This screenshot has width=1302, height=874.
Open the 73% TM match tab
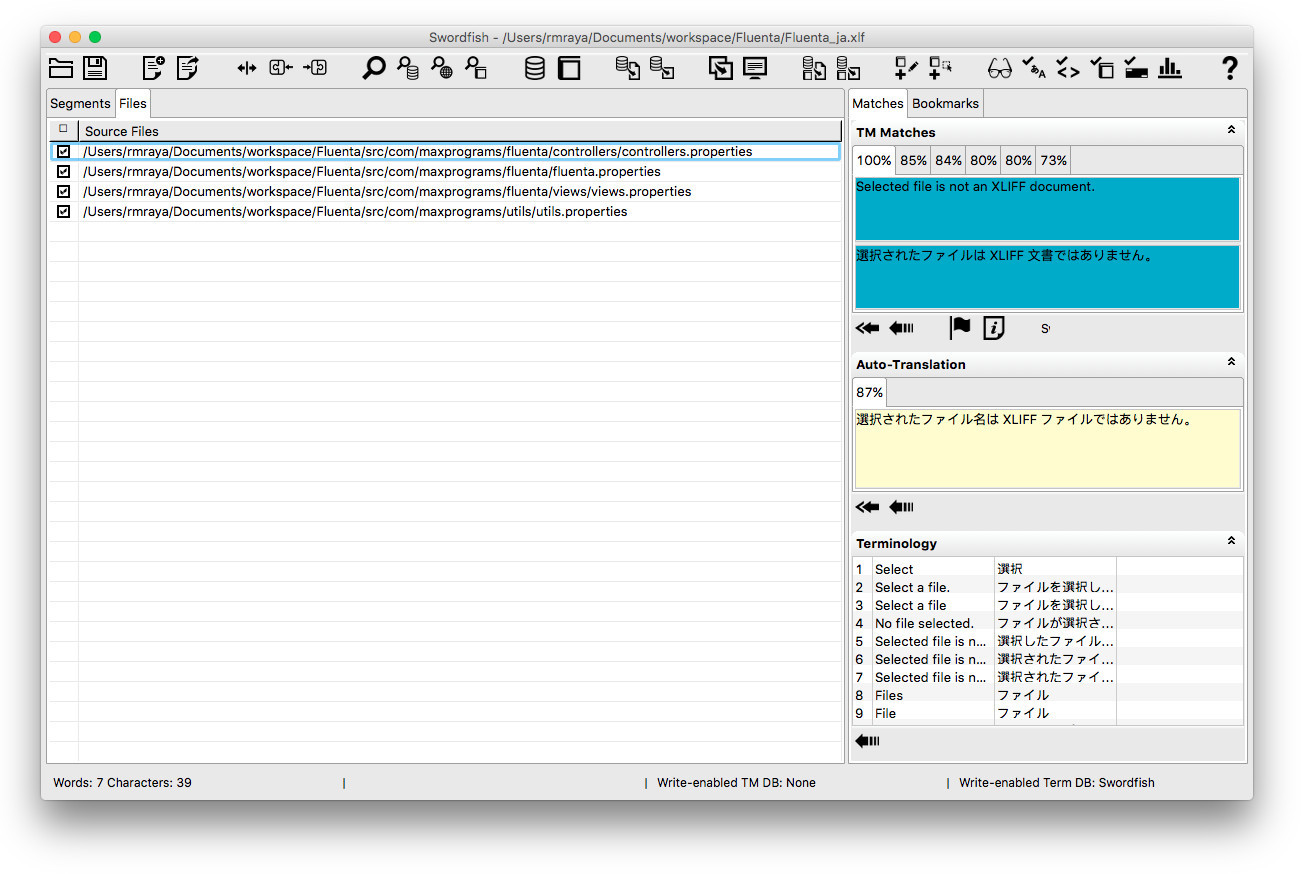tap(1053, 160)
